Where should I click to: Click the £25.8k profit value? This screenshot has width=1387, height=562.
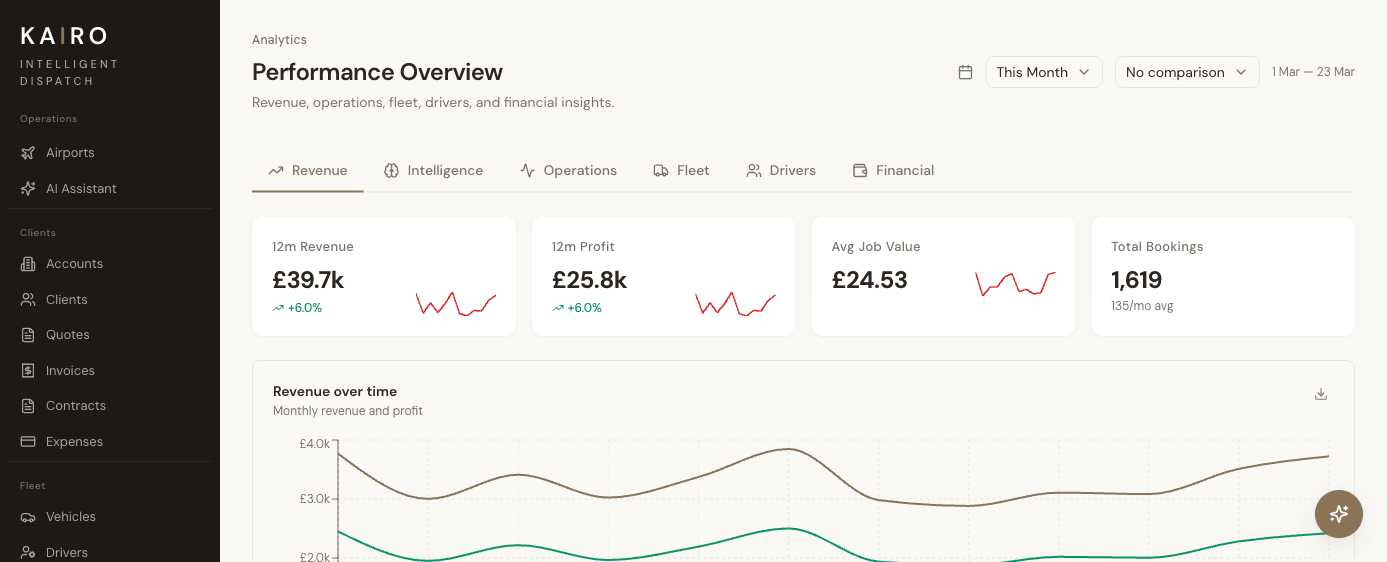pos(589,280)
